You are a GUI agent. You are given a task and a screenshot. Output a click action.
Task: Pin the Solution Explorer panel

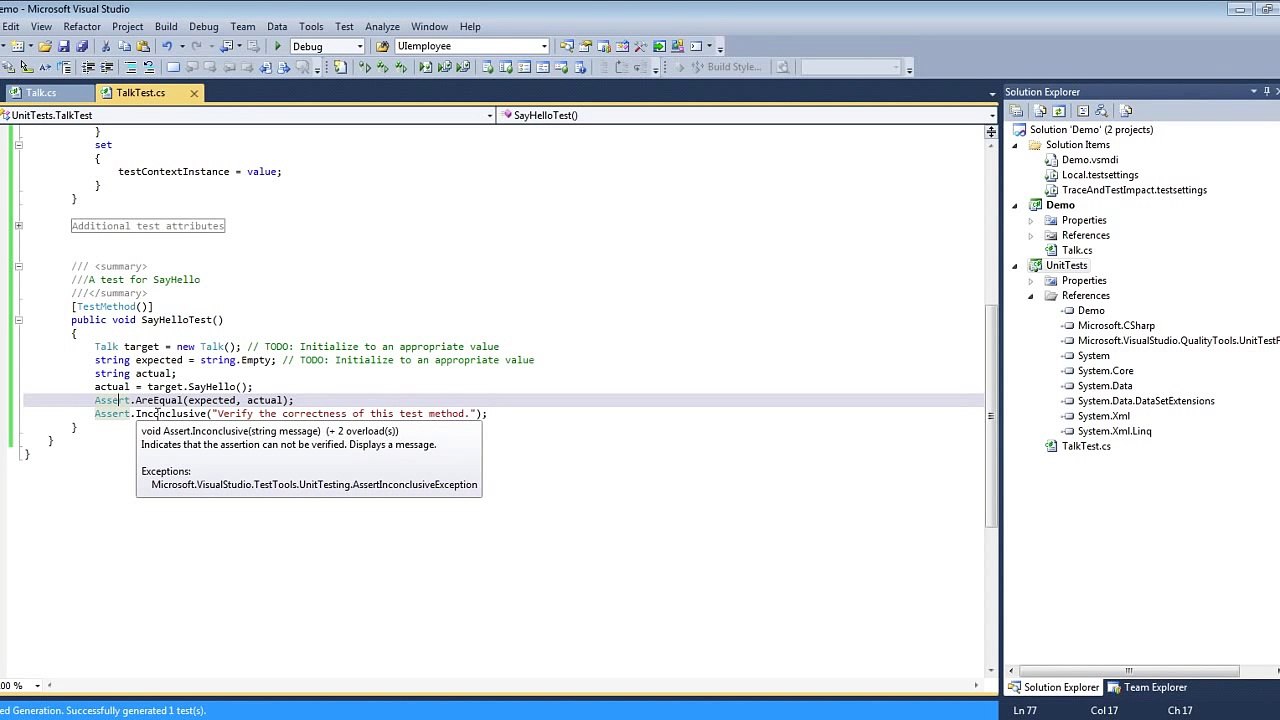point(1267,92)
